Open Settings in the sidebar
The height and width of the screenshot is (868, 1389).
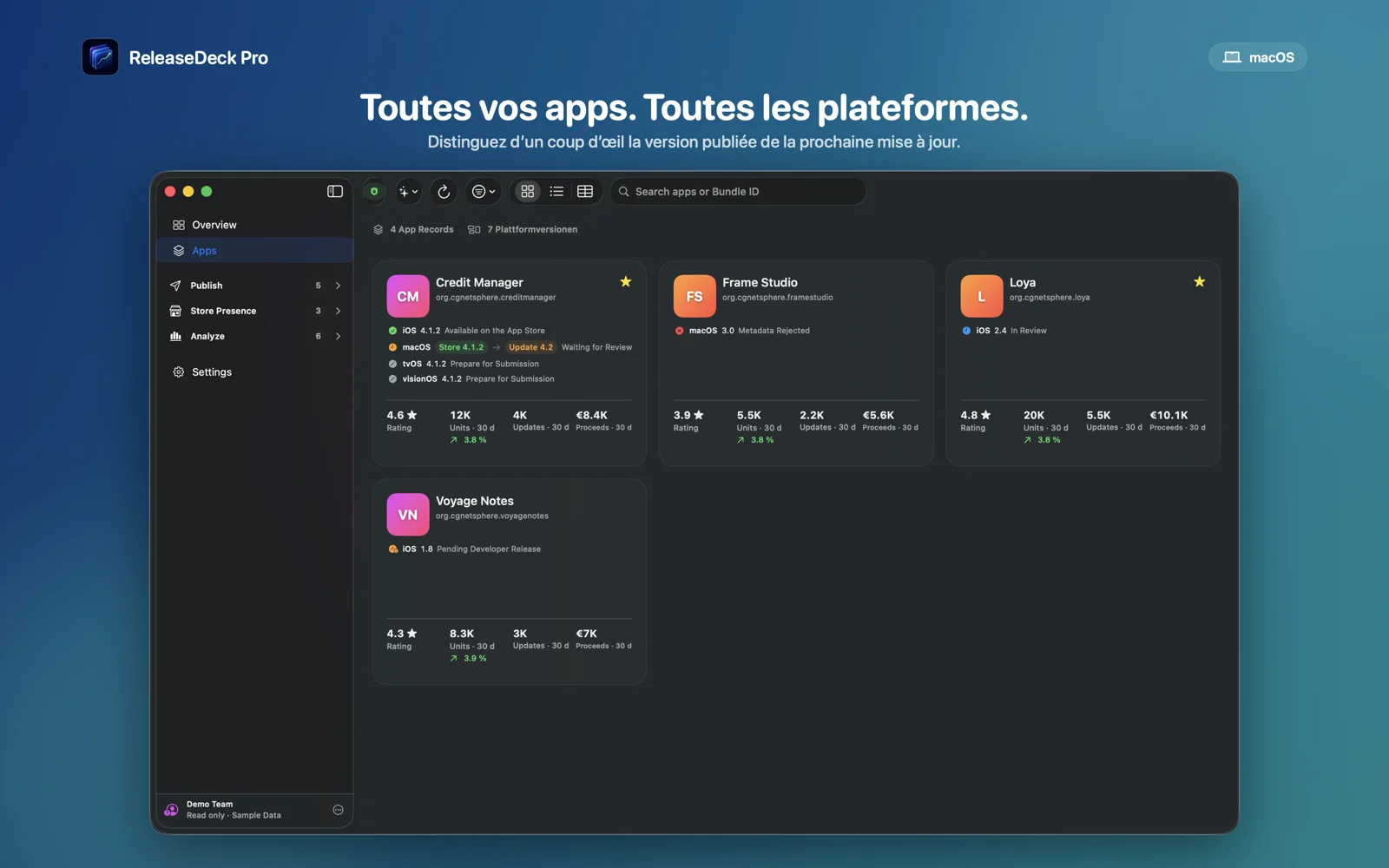(x=254, y=372)
